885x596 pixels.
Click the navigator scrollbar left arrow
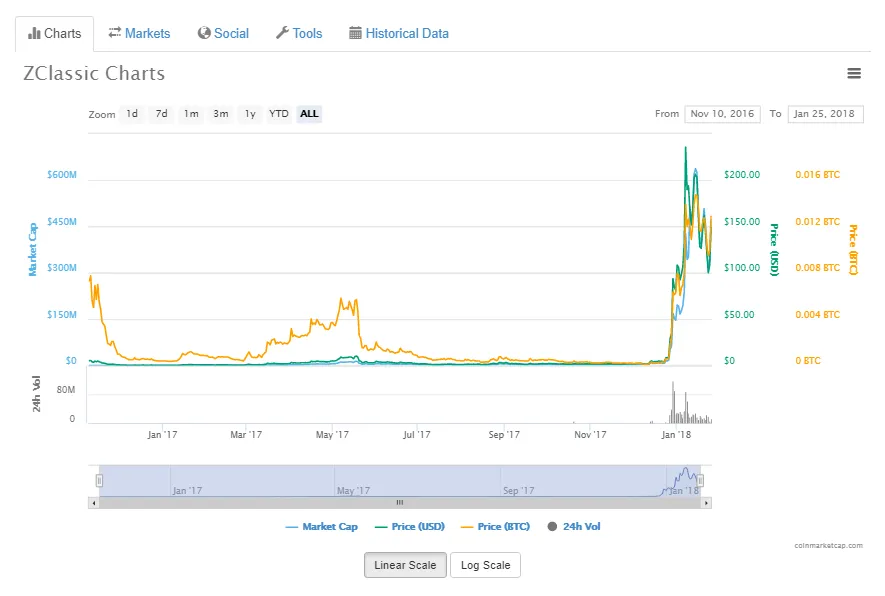click(94, 503)
